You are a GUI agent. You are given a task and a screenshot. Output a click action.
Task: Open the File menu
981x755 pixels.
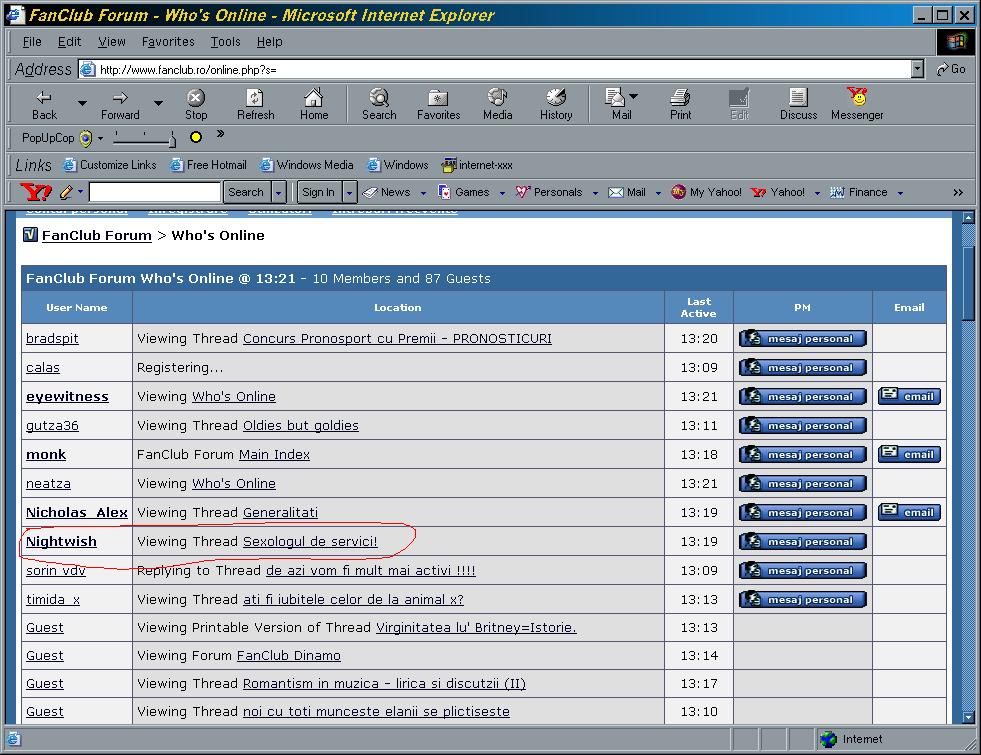click(32, 42)
